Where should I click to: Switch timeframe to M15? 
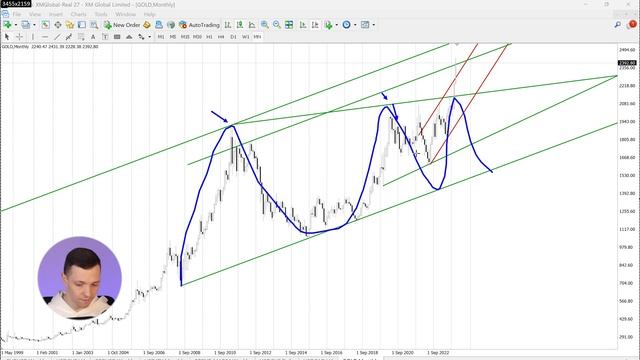coord(185,37)
